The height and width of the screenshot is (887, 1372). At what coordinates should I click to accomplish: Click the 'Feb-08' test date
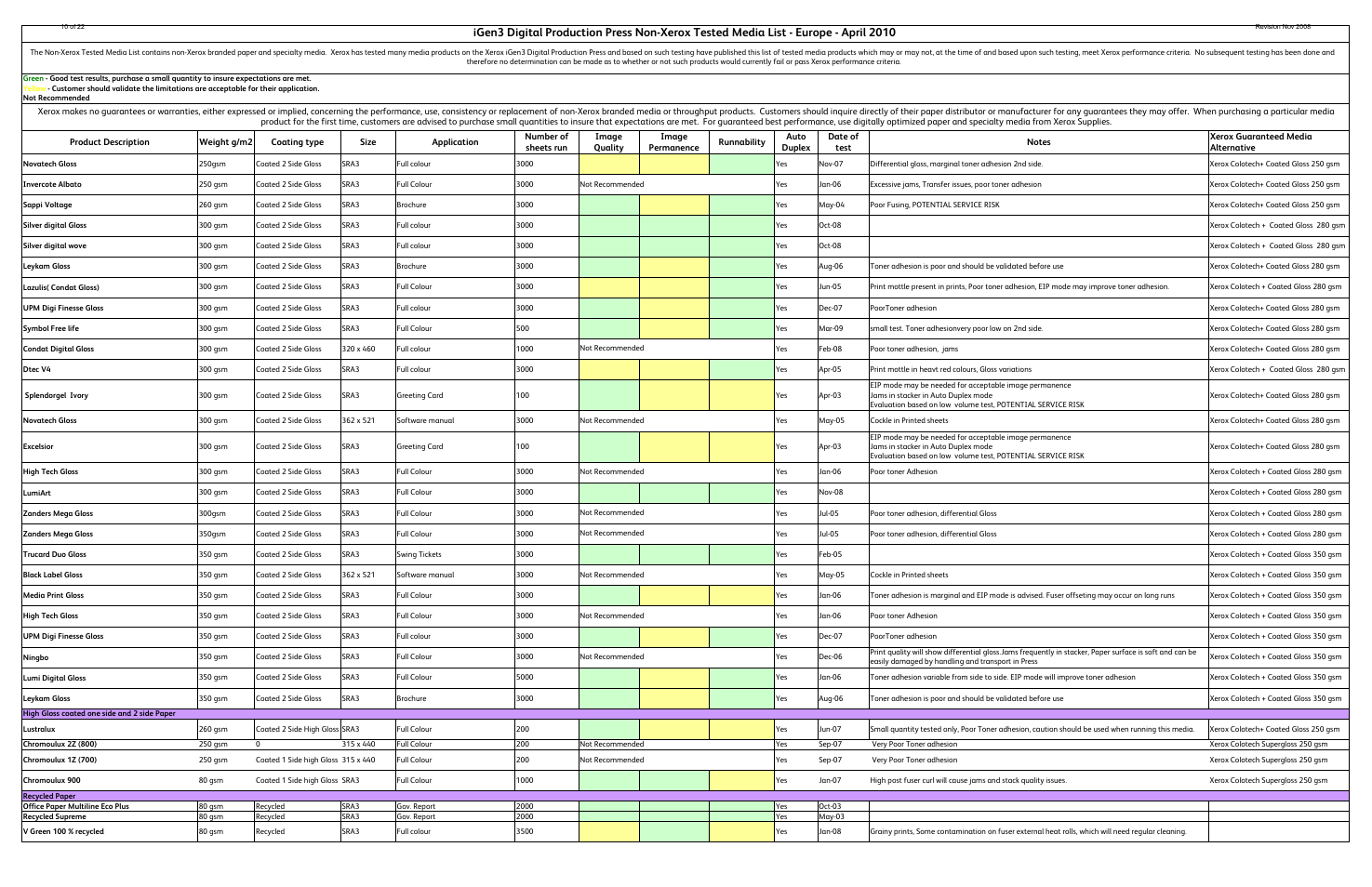click(x=831, y=349)
